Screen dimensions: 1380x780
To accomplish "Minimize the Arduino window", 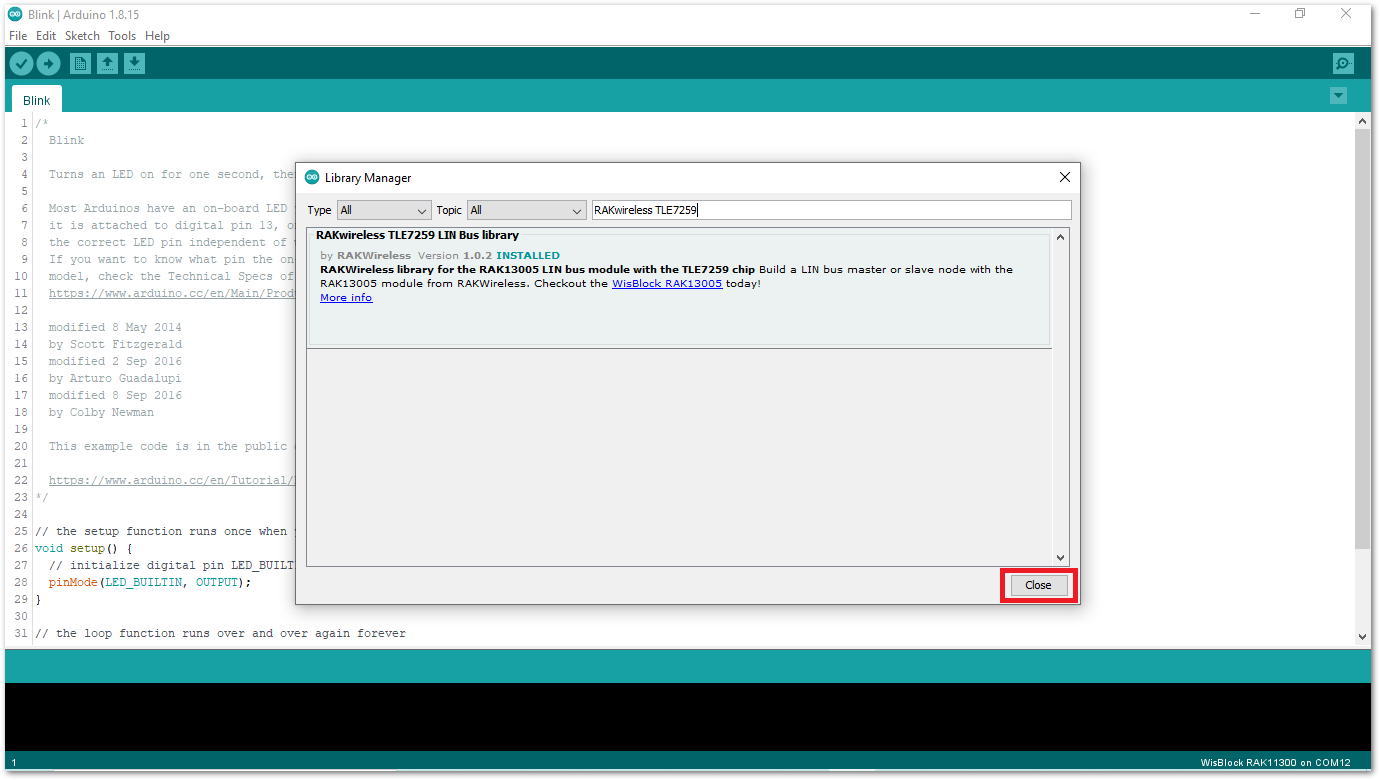I will [x=1255, y=14].
